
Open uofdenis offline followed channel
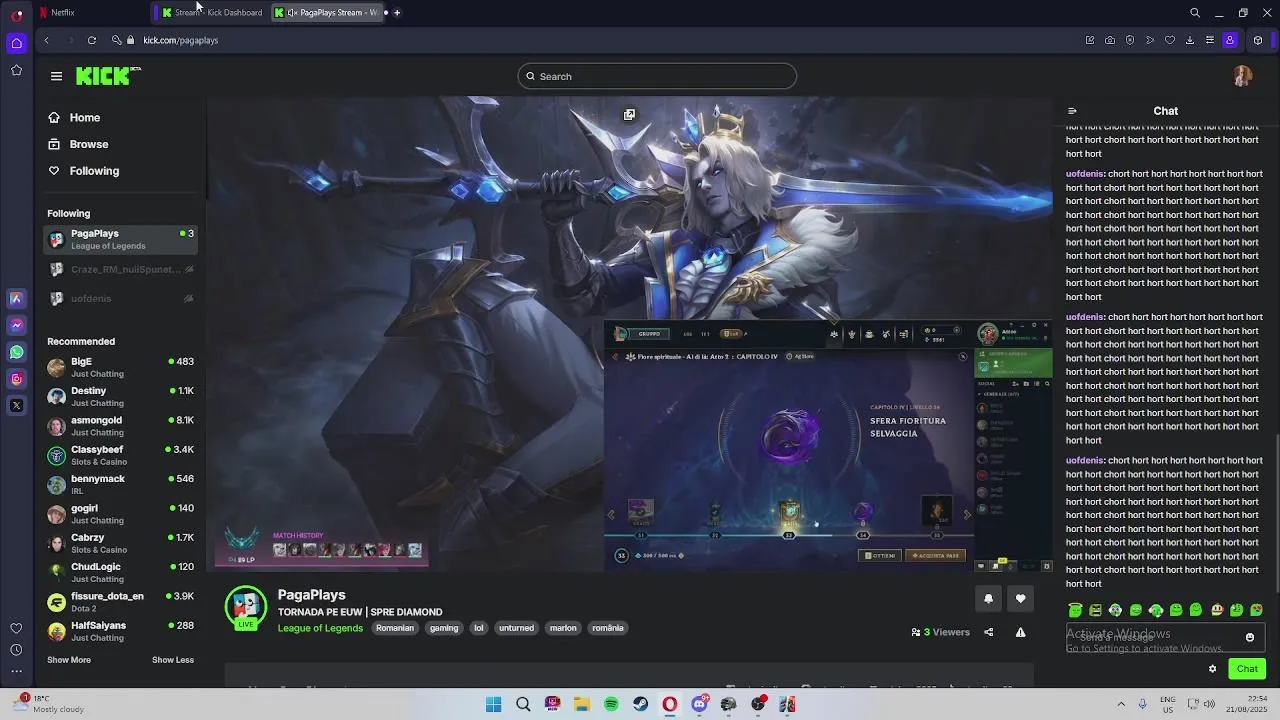coord(121,298)
